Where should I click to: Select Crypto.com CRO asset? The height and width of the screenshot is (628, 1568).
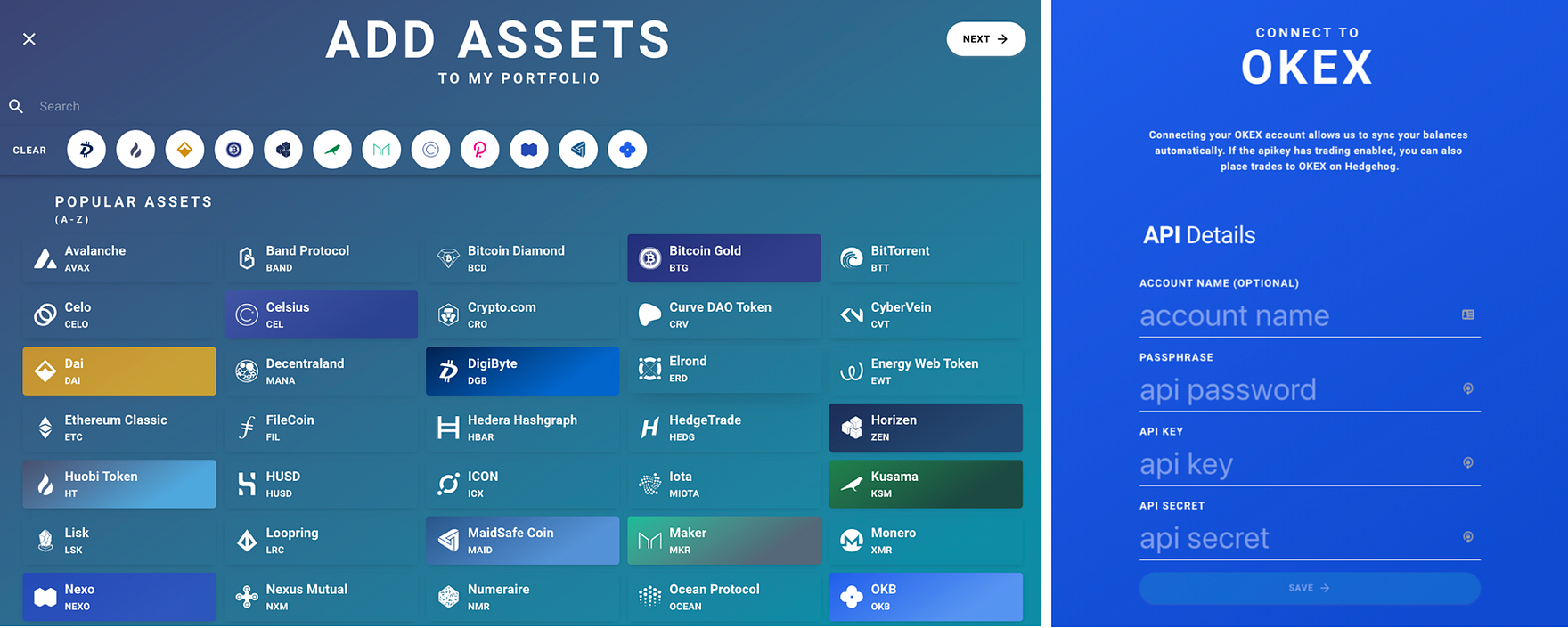coord(522,314)
